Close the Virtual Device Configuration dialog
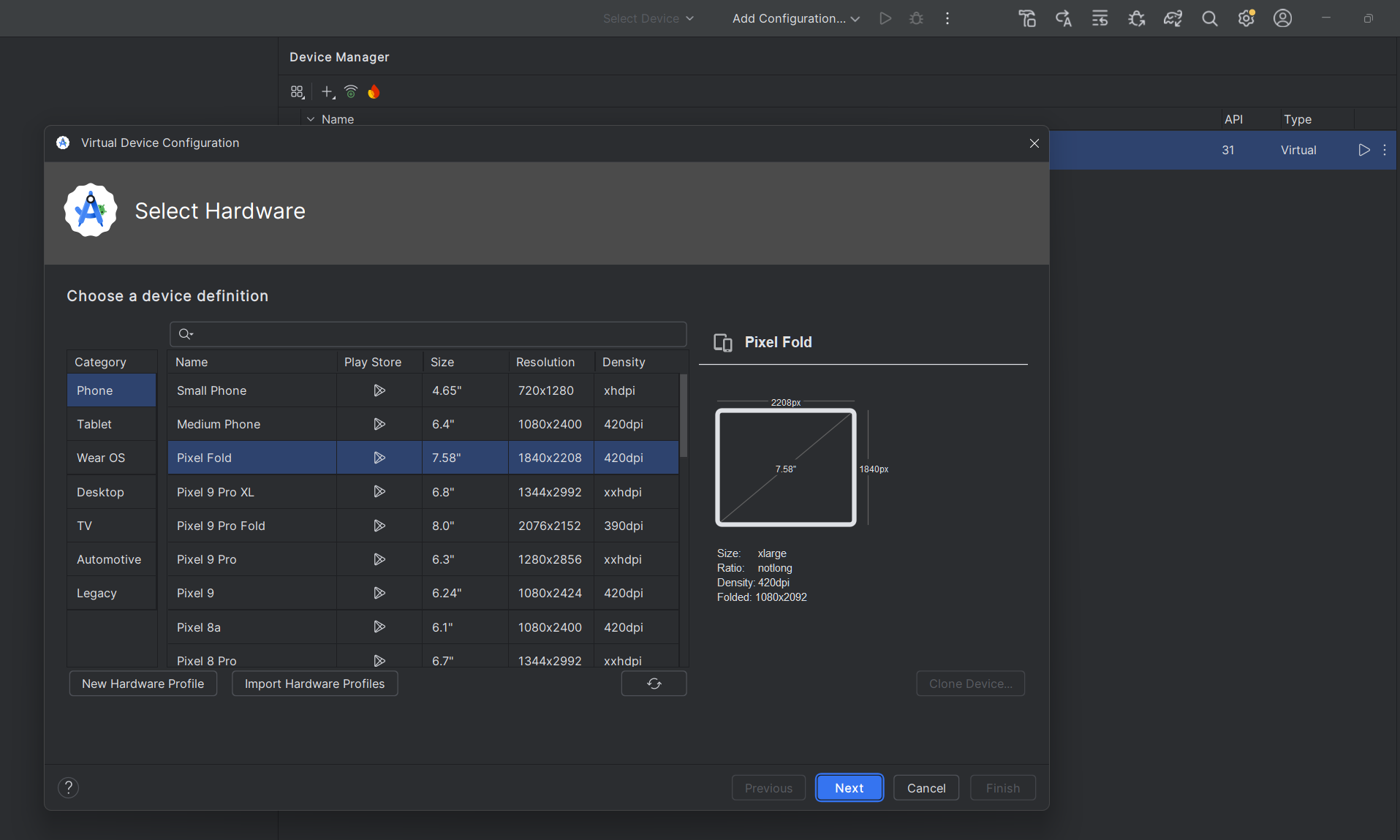 1034,143
